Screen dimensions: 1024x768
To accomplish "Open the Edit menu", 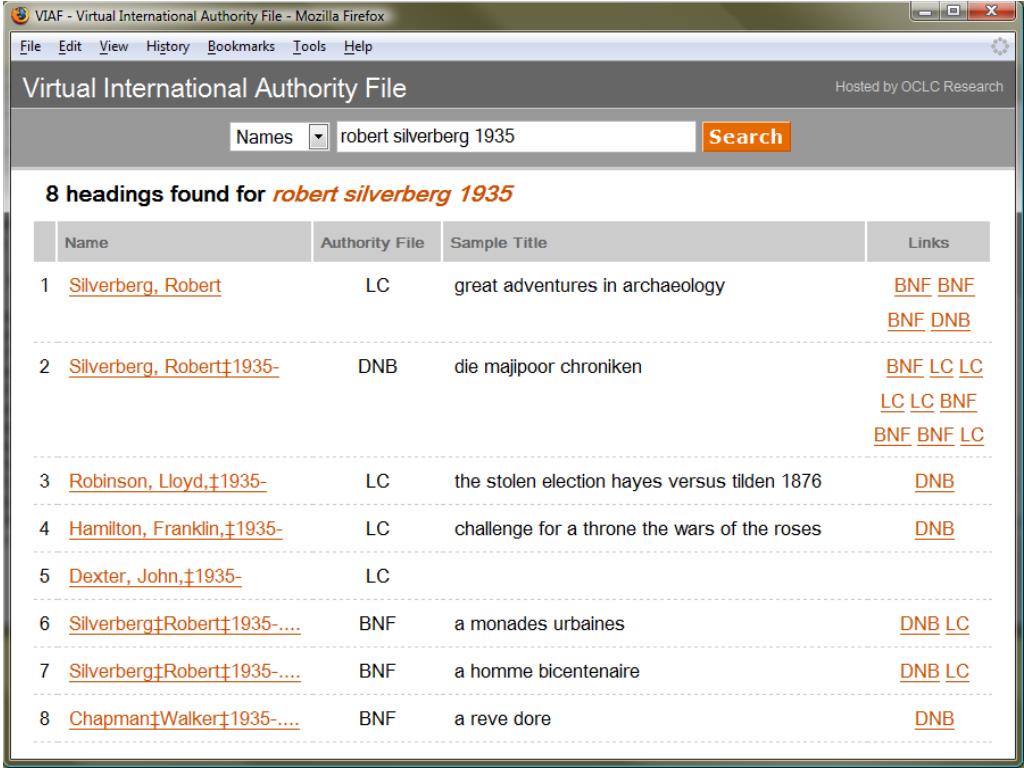I will [70, 46].
